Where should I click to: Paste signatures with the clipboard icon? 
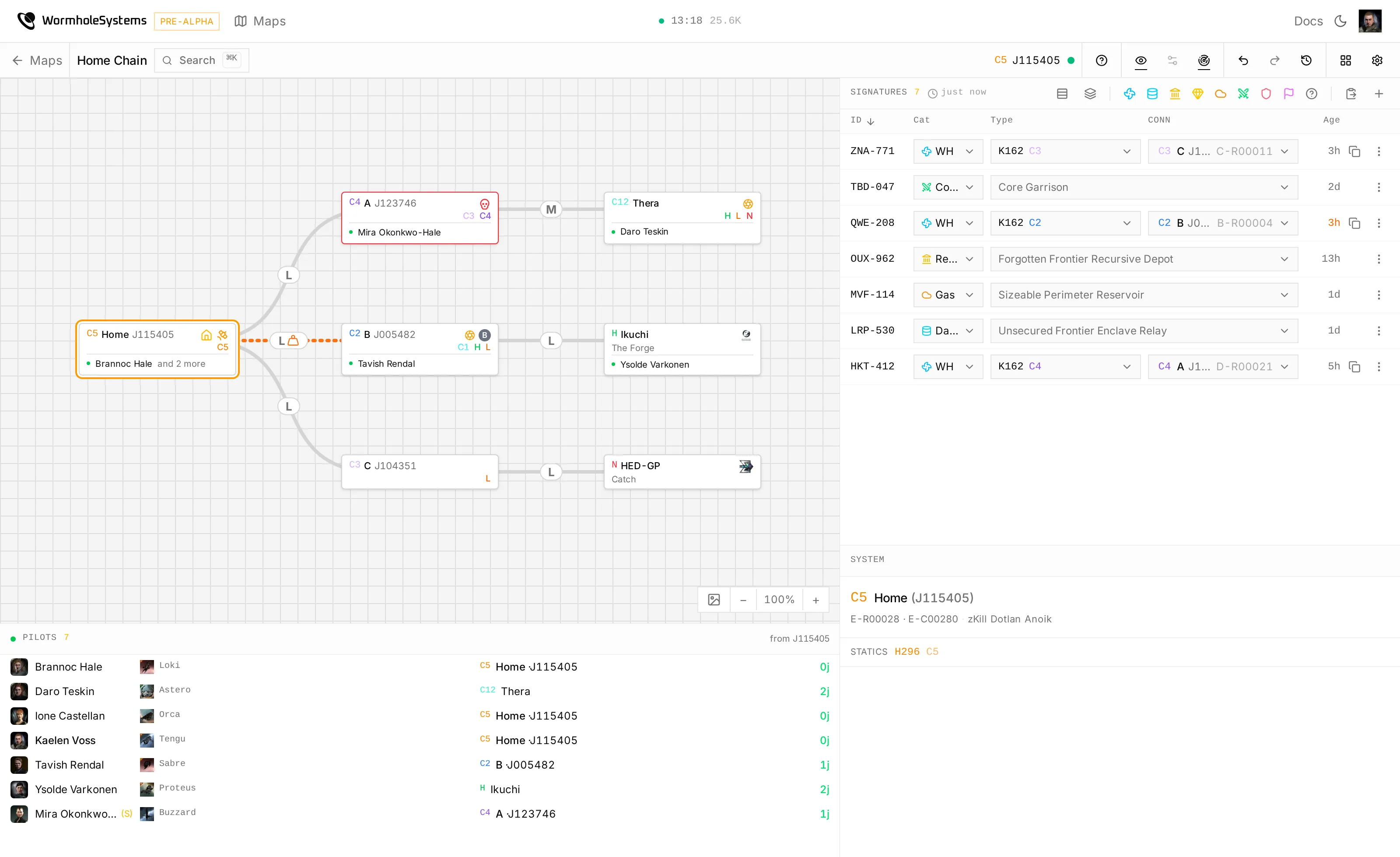pos(1351,94)
